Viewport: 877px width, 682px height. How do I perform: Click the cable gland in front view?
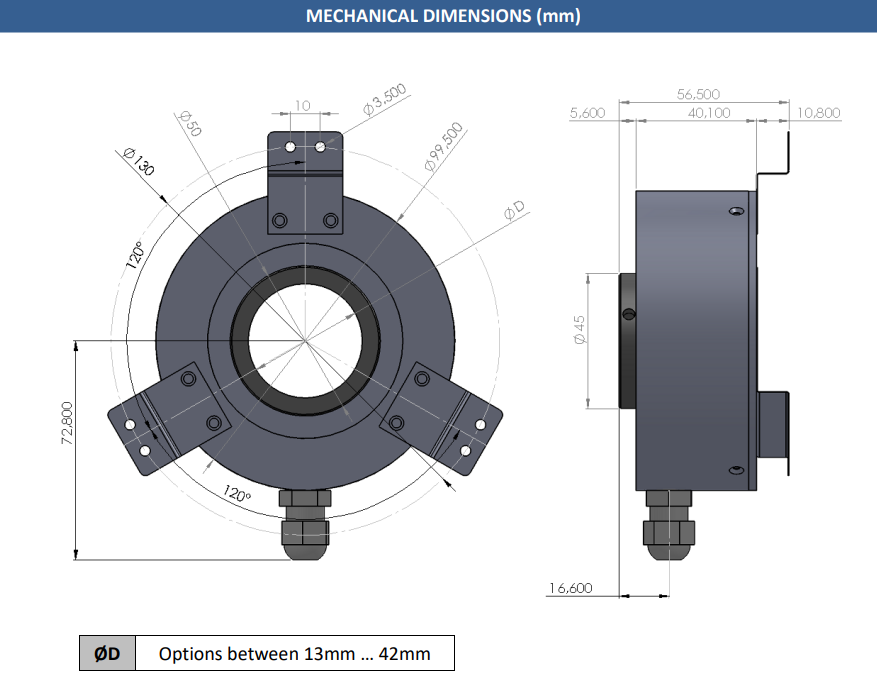coord(305,525)
